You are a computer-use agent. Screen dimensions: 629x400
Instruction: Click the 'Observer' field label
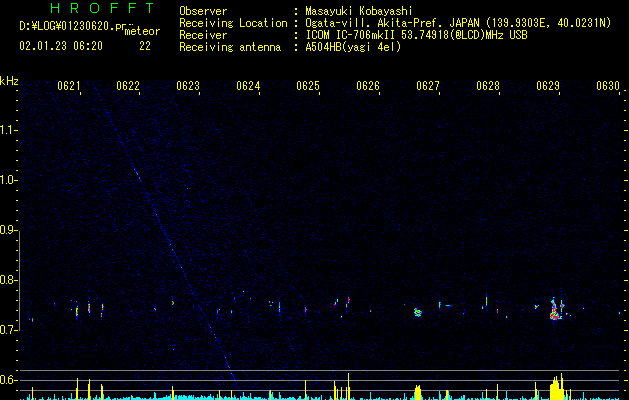203,11
